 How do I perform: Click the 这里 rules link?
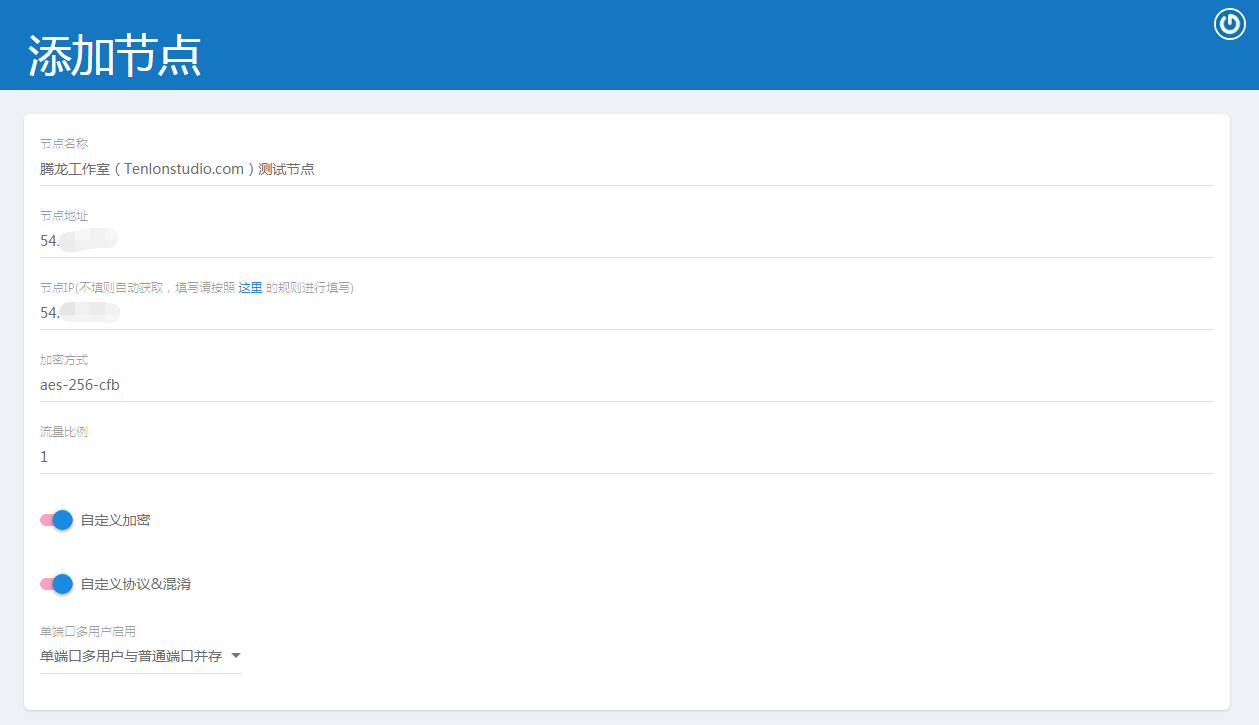click(x=251, y=288)
